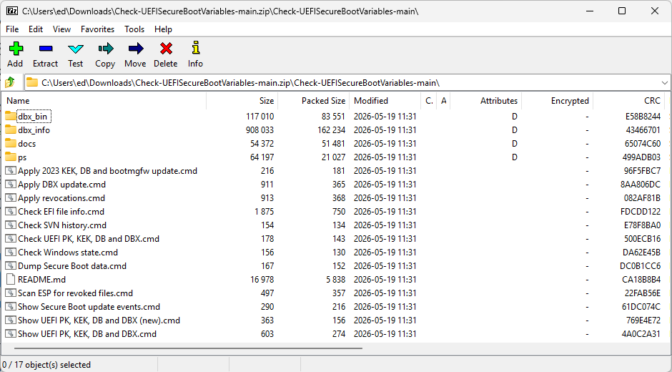
Task: Click the folder icon in address bar
Action: coord(32,82)
